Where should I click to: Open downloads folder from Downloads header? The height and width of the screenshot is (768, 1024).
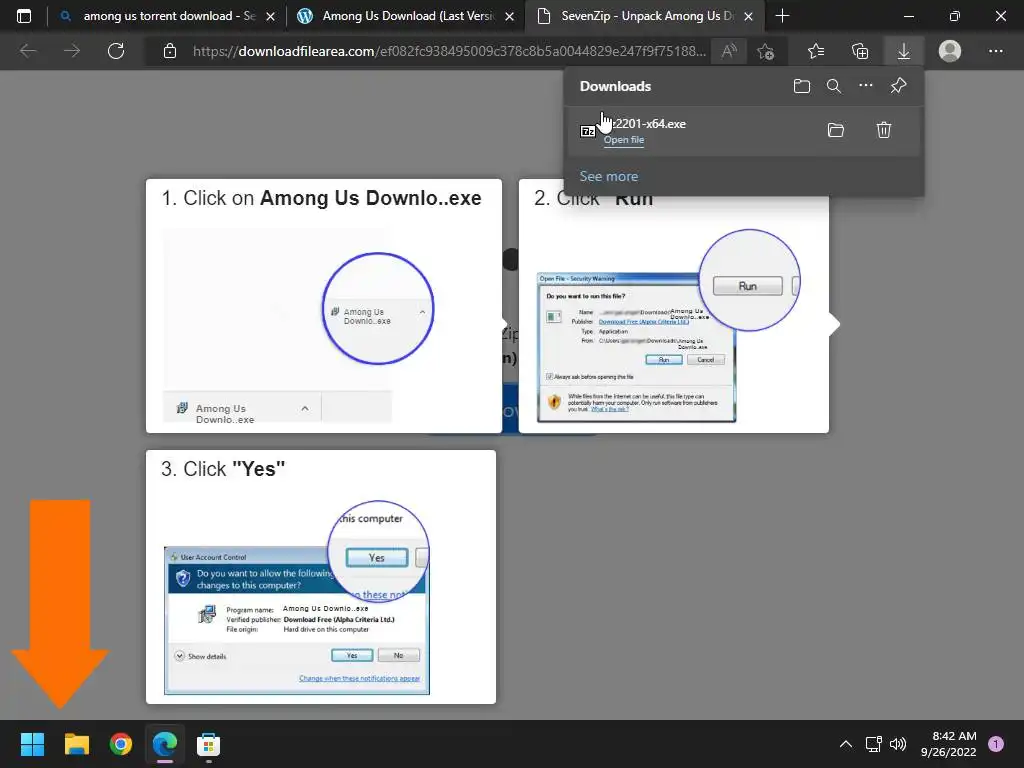pyautogui.click(x=802, y=86)
